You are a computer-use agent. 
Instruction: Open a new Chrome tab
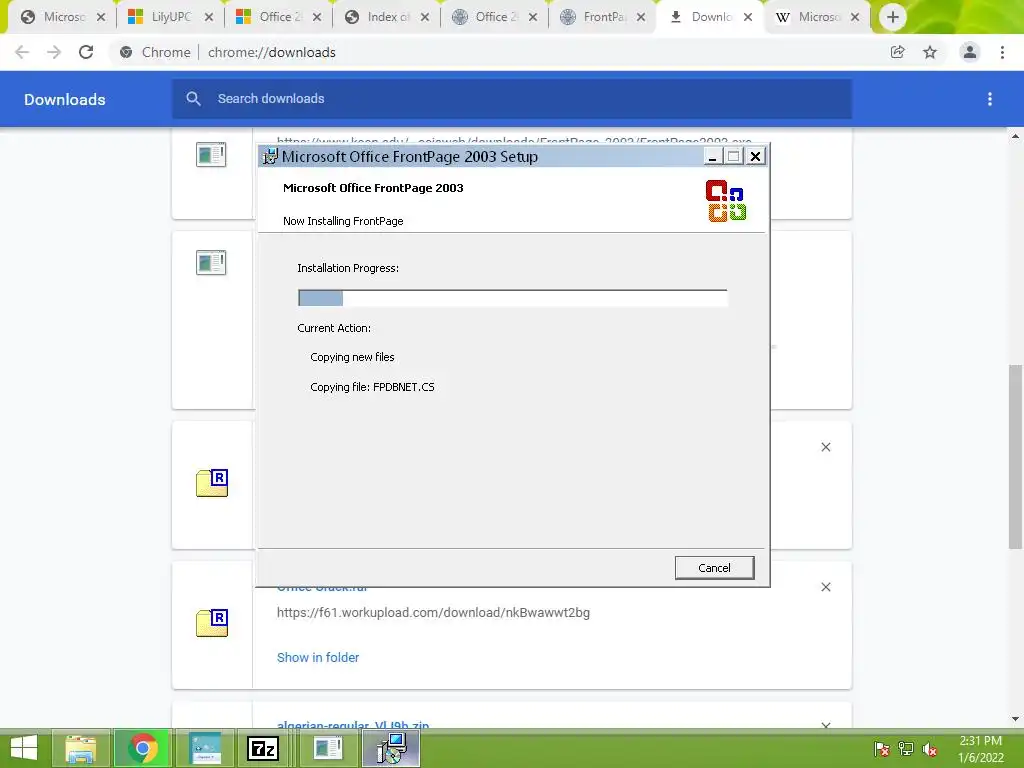(x=892, y=17)
